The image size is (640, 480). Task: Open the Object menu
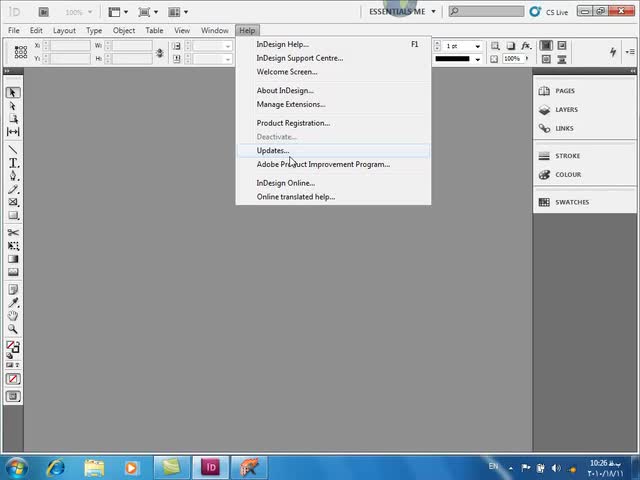click(x=124, y=31)
